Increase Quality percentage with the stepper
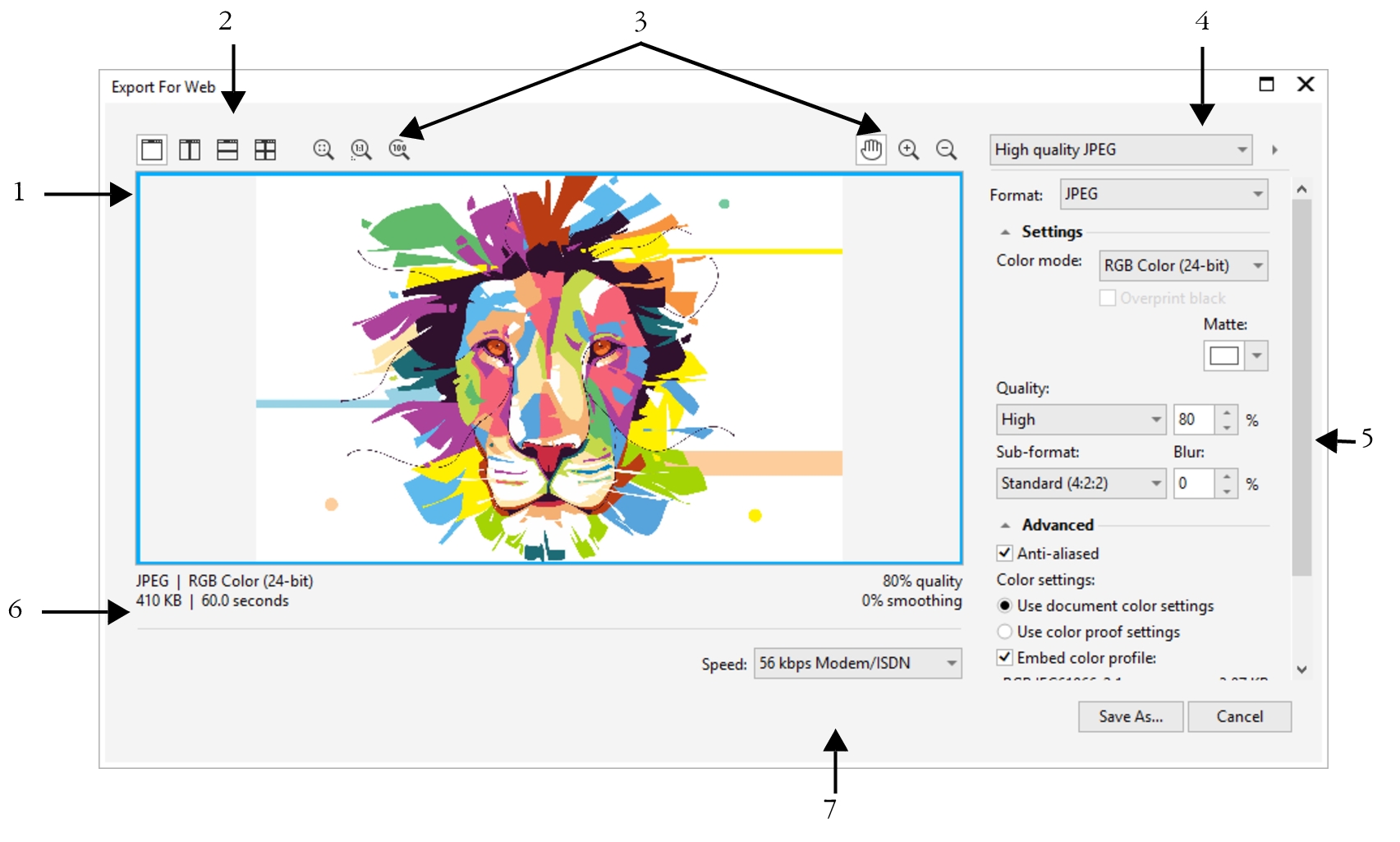This screenshot has height=842, width=1400. pyautogui.click(x=1227, y=415)
